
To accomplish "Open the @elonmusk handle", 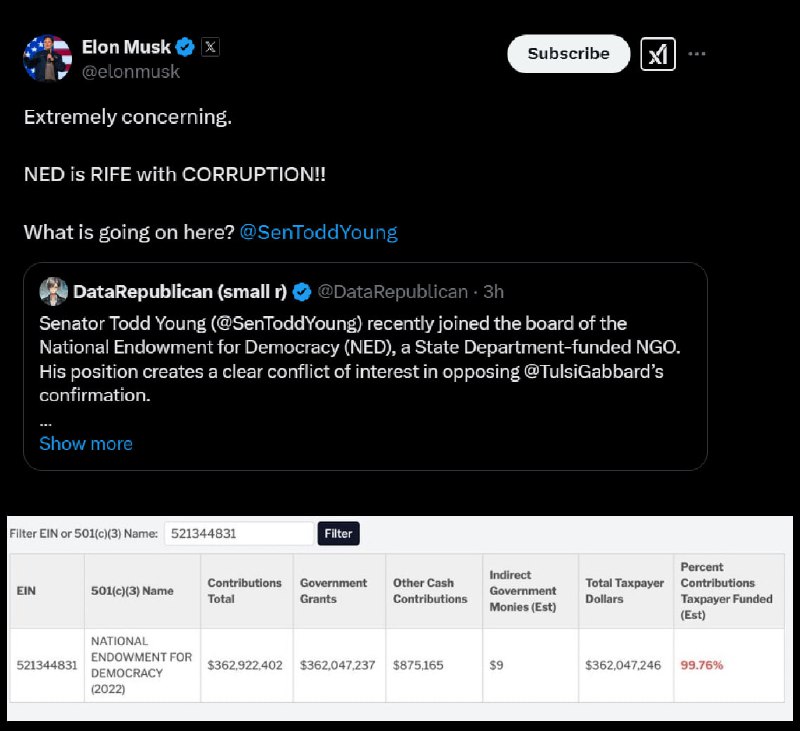I will [x=131, y=72].
